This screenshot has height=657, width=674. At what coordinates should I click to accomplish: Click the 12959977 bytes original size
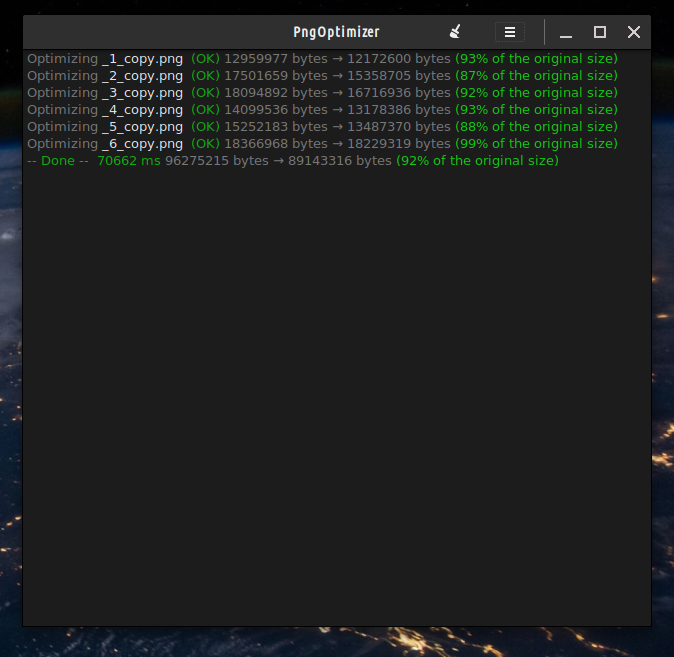pos(276,59)
